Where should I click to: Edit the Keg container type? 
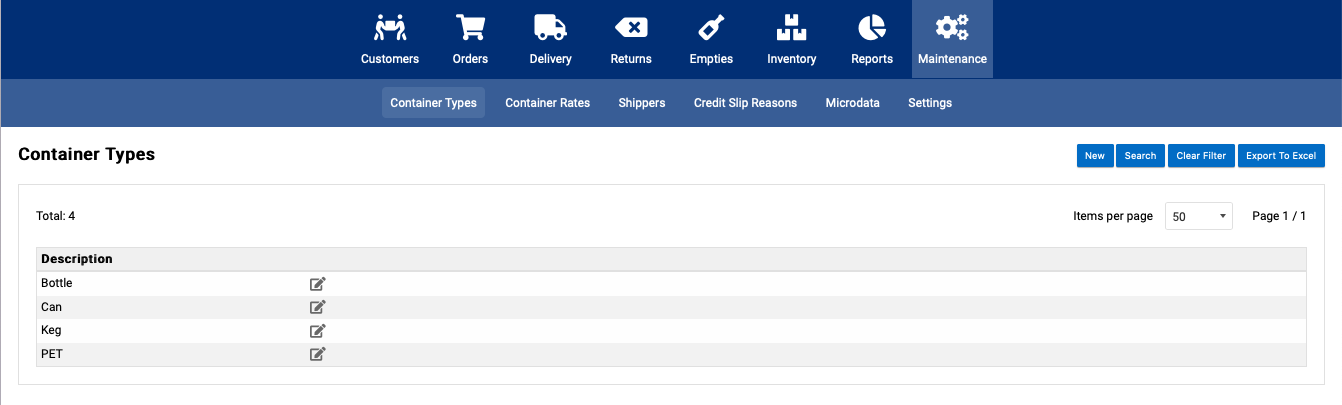click(x=318, y=331)
